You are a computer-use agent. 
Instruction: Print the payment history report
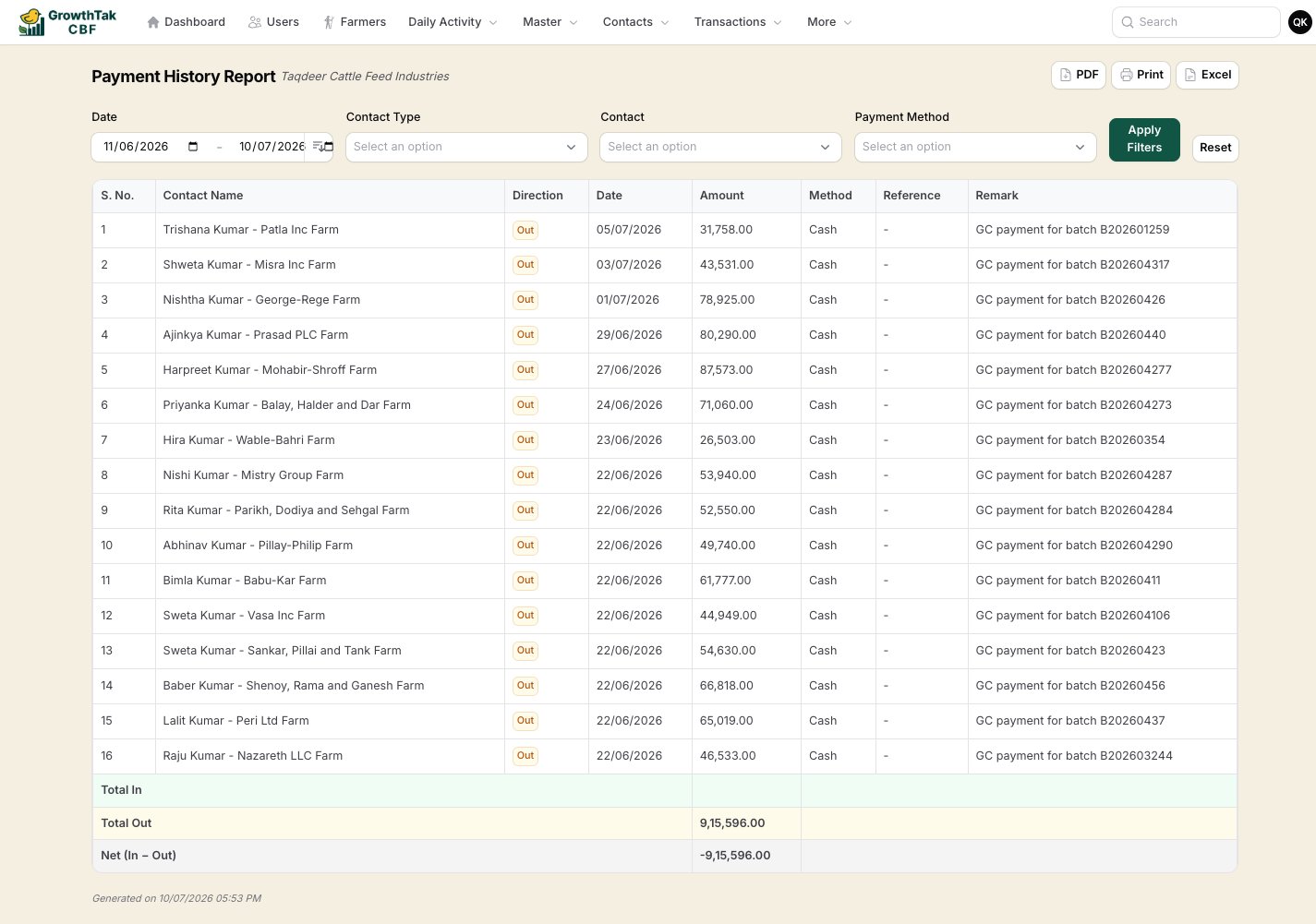(x=1141, y=75)
